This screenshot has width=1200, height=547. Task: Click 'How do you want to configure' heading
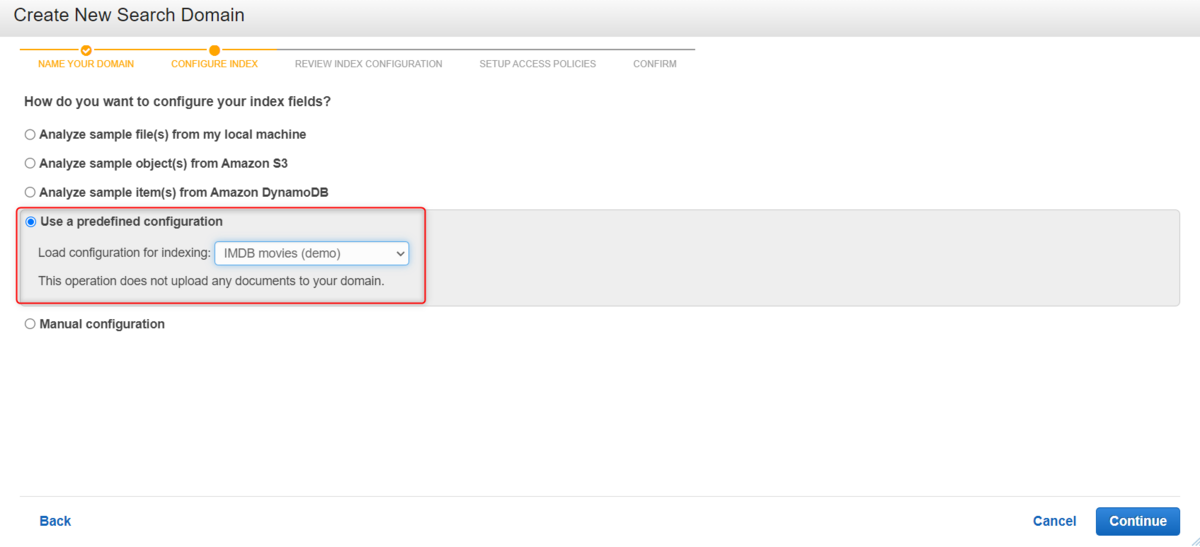click(177, 102)
